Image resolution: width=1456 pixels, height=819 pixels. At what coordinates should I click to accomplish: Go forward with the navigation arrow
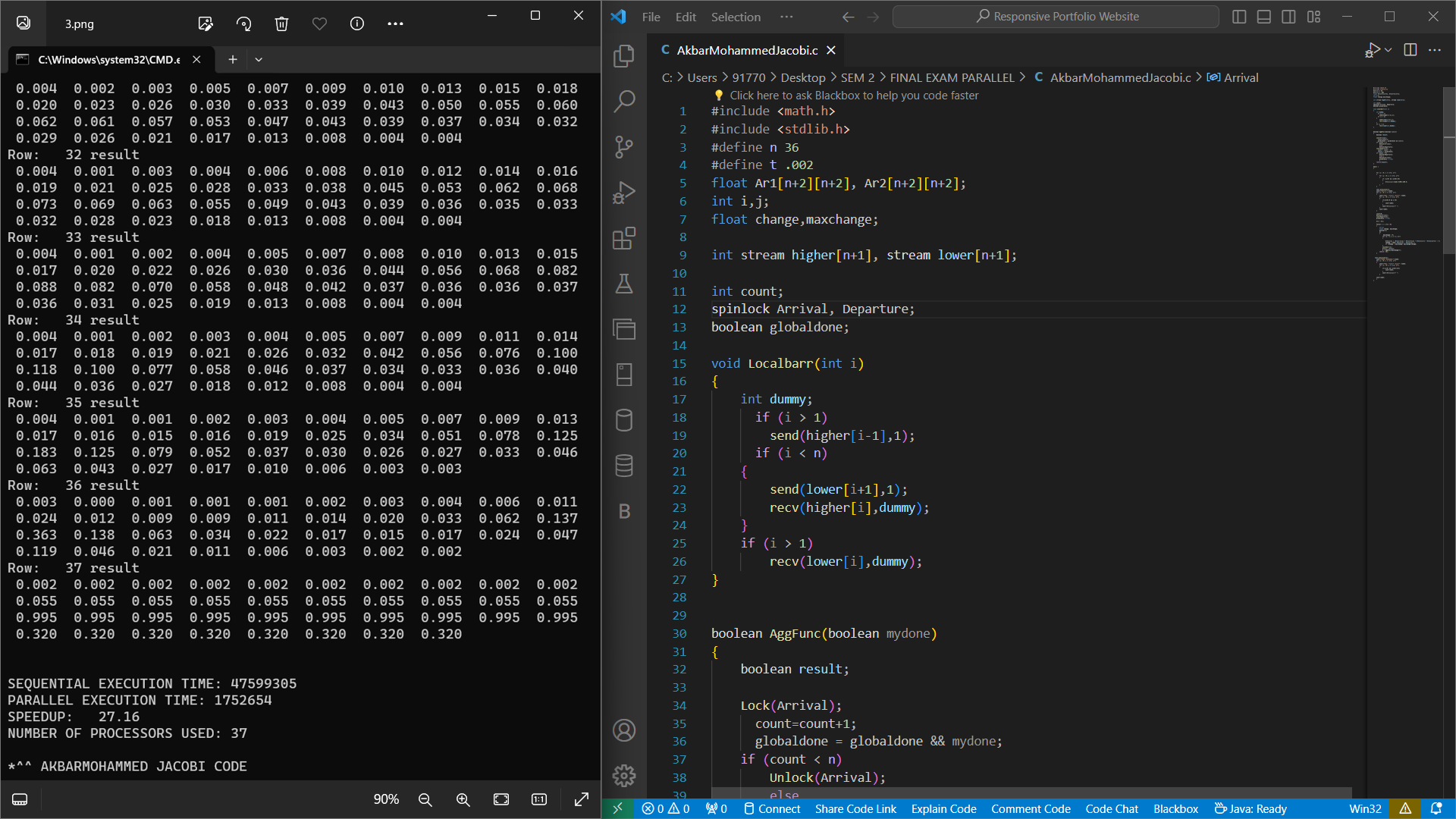pos(874,17)
